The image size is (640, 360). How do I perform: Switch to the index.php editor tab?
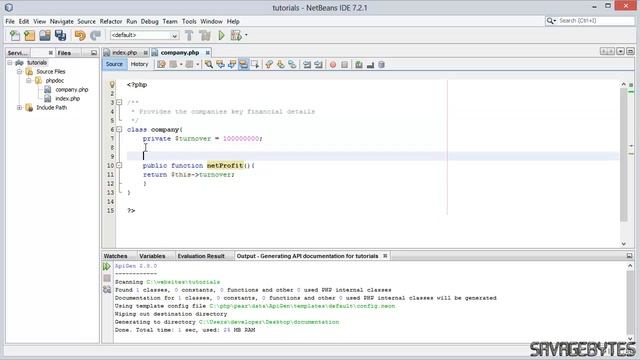(x=124, y=53)
